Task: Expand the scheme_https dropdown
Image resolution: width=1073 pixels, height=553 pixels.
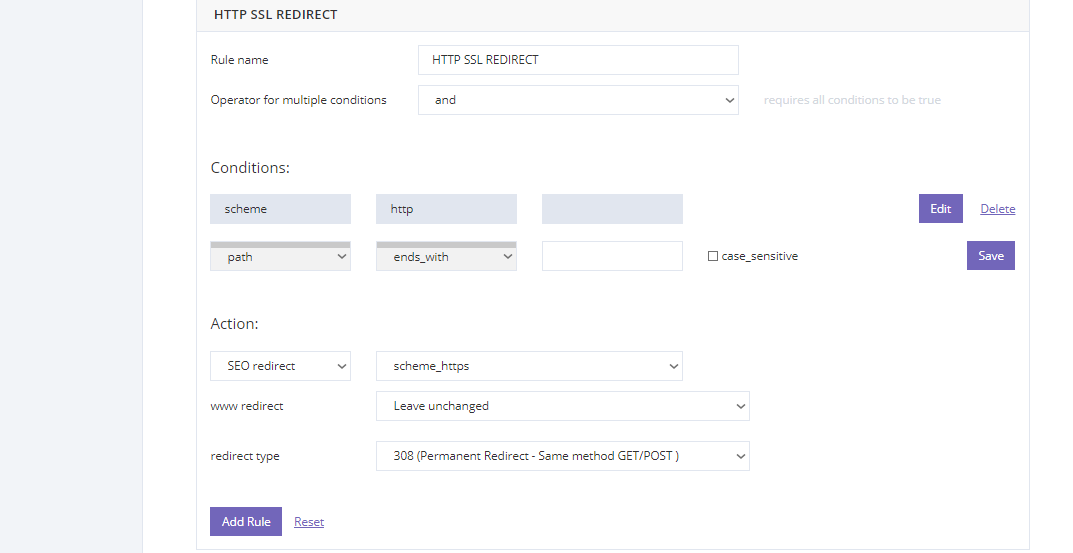Action: 529,366
